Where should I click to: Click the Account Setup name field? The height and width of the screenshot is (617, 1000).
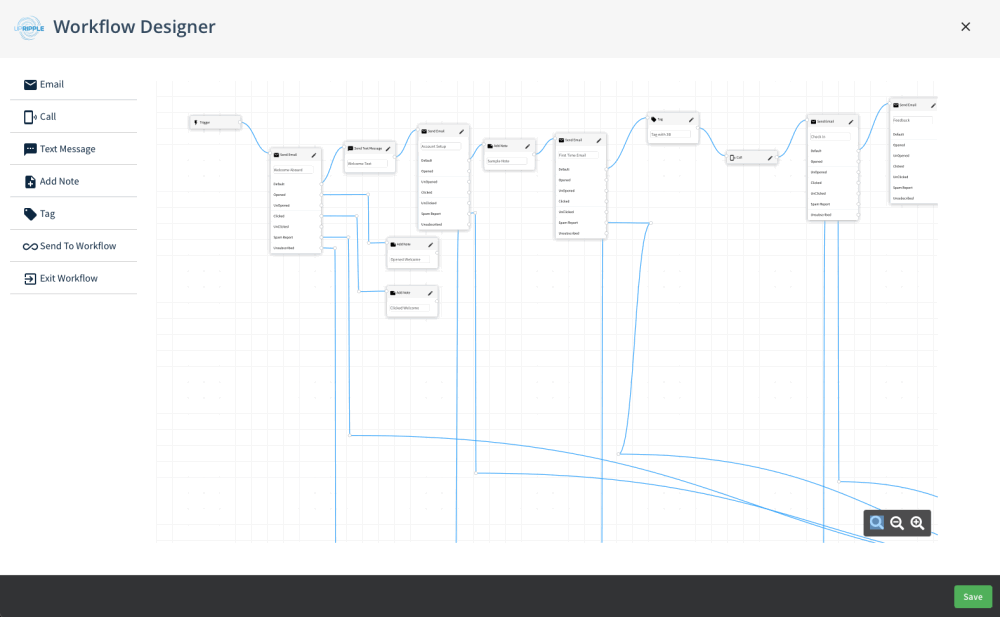pyautogui.click(x=440, y=146)
